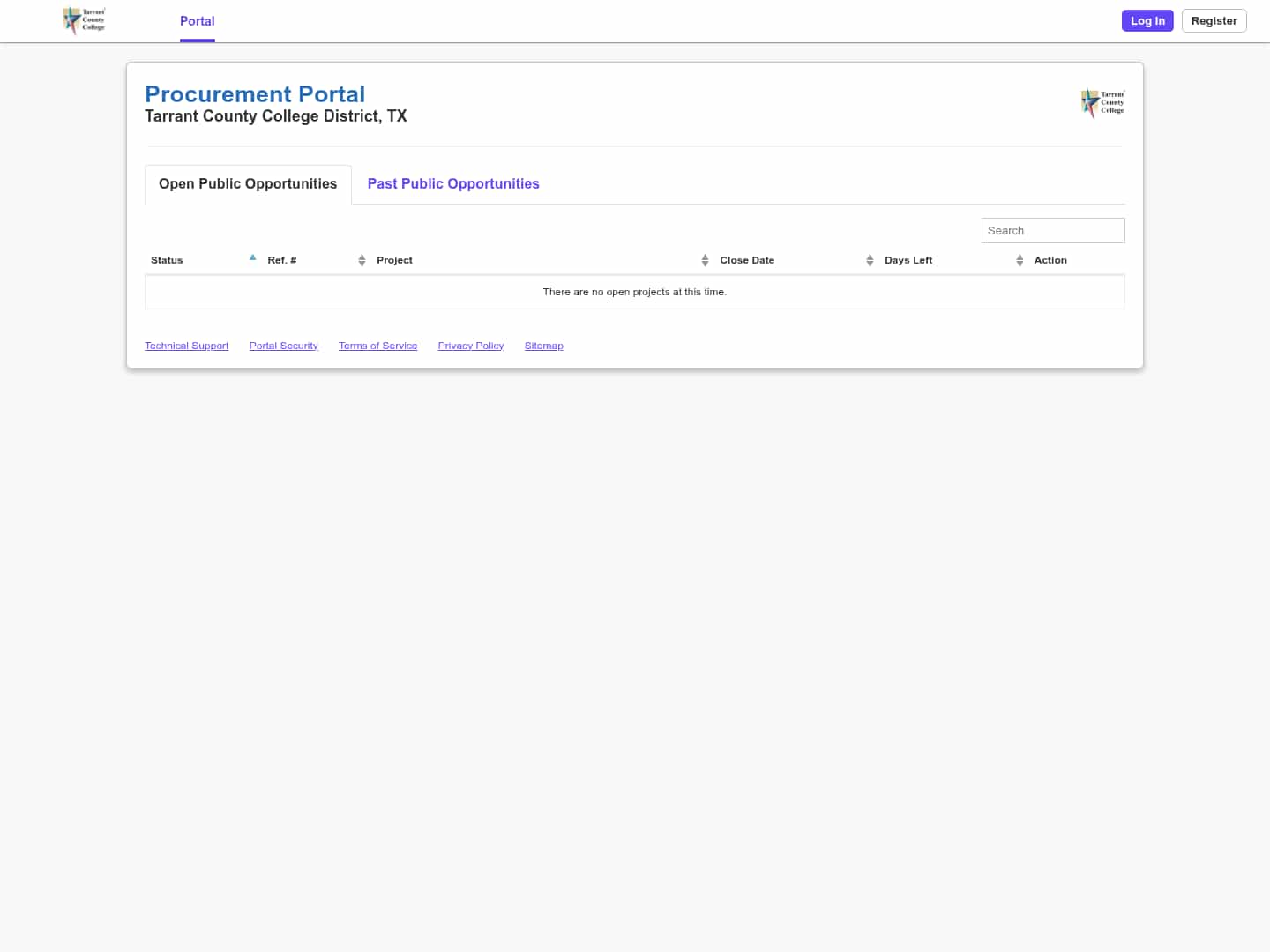Click the Action column header
Screen dimensions: 1270x952
point(1050,260)
